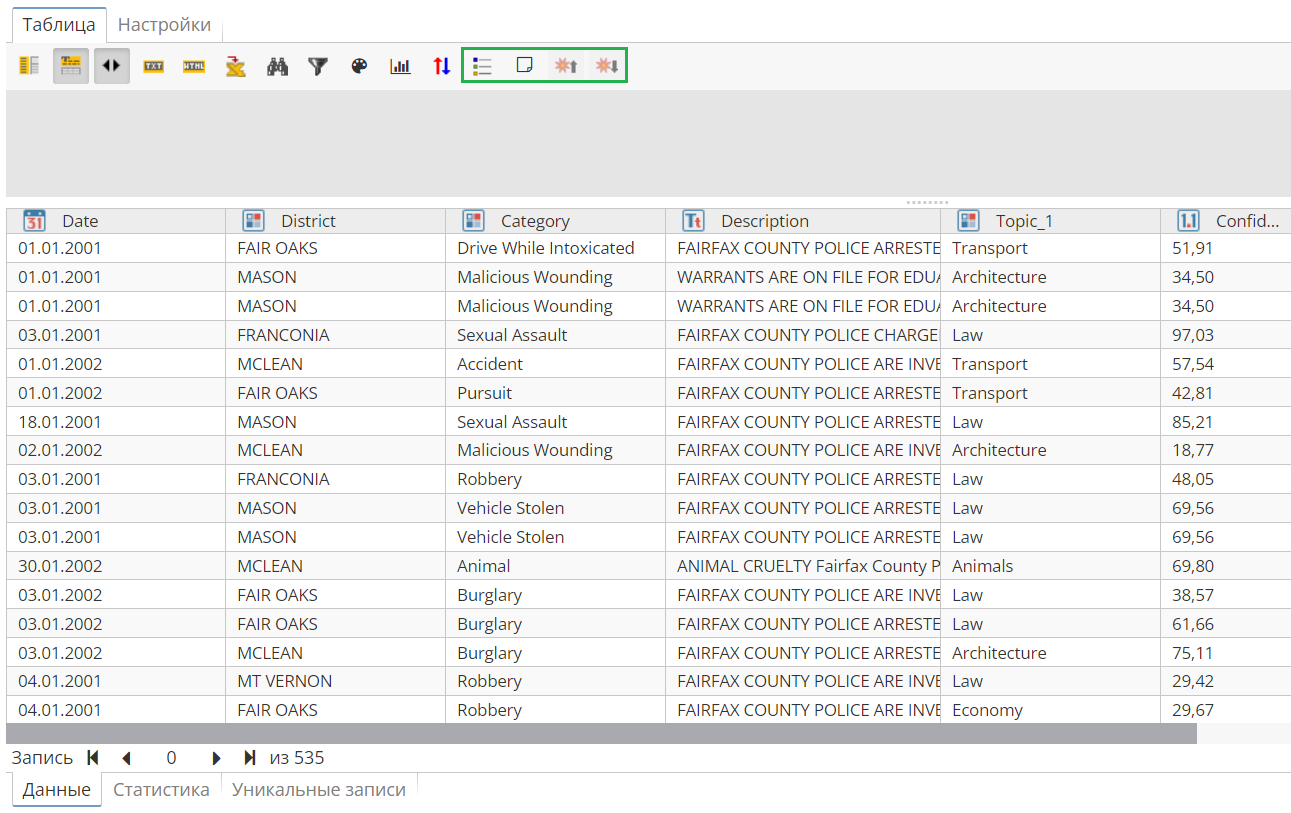Select the FRANCONIA cell in the Sexual Assault row
The image size is (1291, 813).
coord(335,335)
